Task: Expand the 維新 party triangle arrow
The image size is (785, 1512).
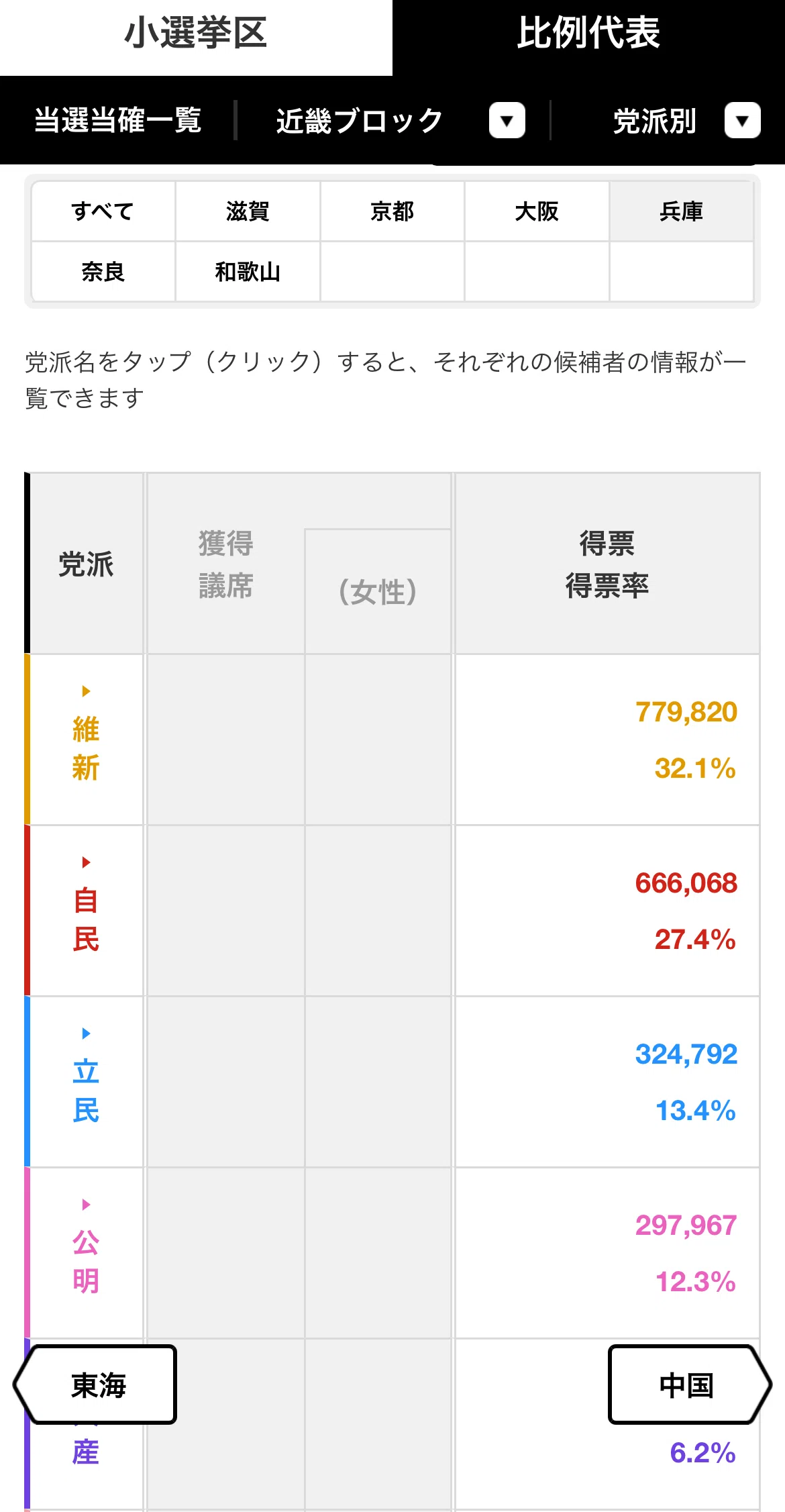Action: (86, 691)
